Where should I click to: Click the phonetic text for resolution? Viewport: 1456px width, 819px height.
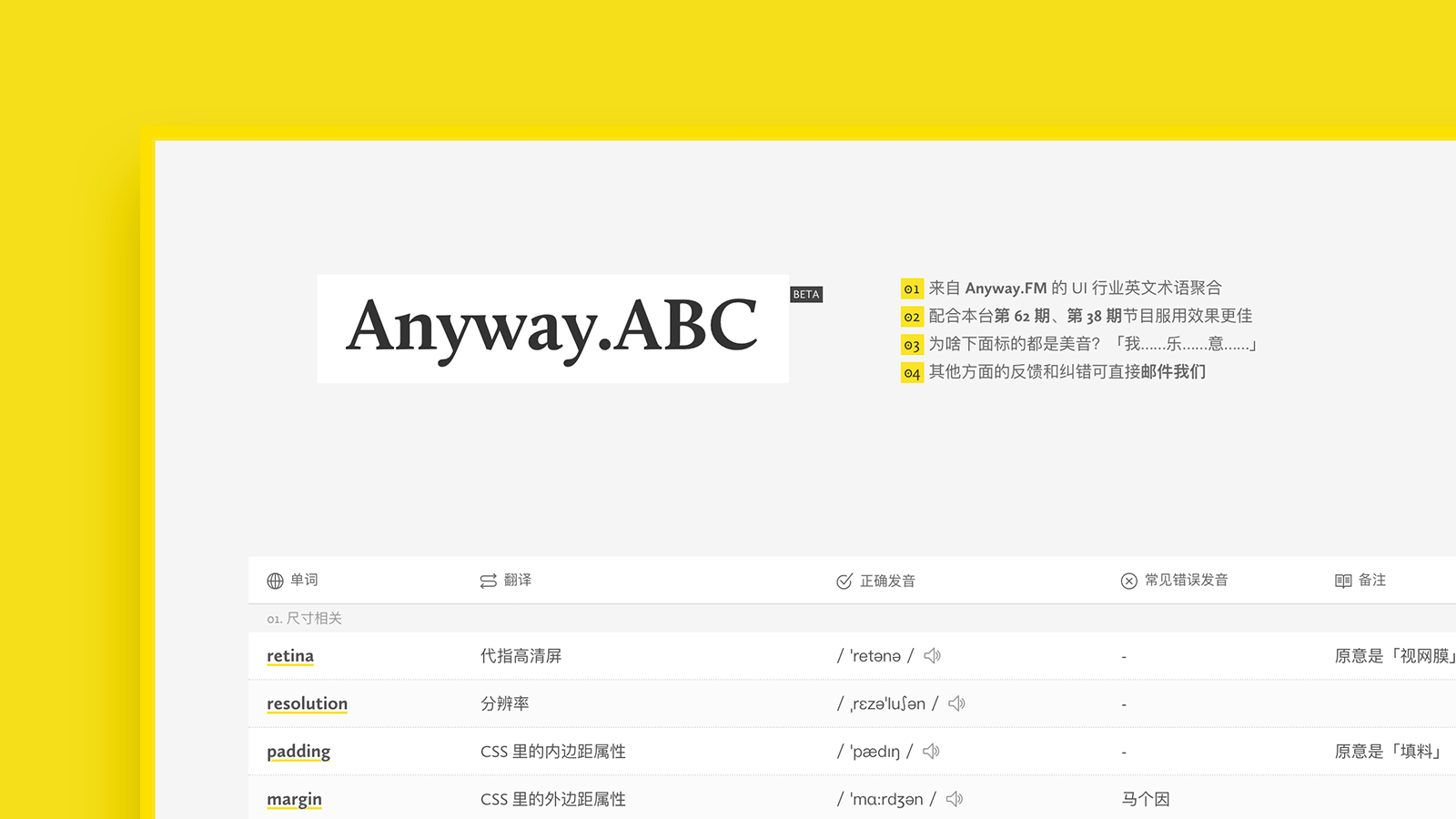pyautogui.click(x=887, y=703)
